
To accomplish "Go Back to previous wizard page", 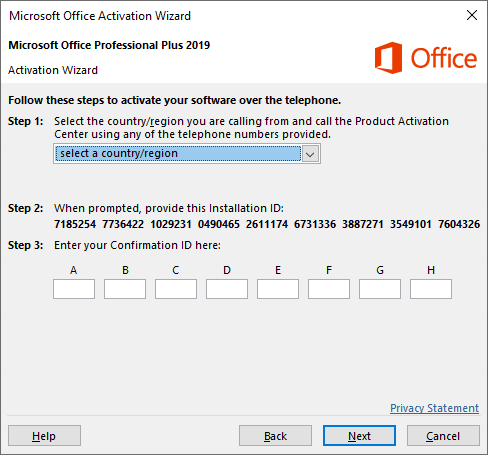I will click(275, 436).
